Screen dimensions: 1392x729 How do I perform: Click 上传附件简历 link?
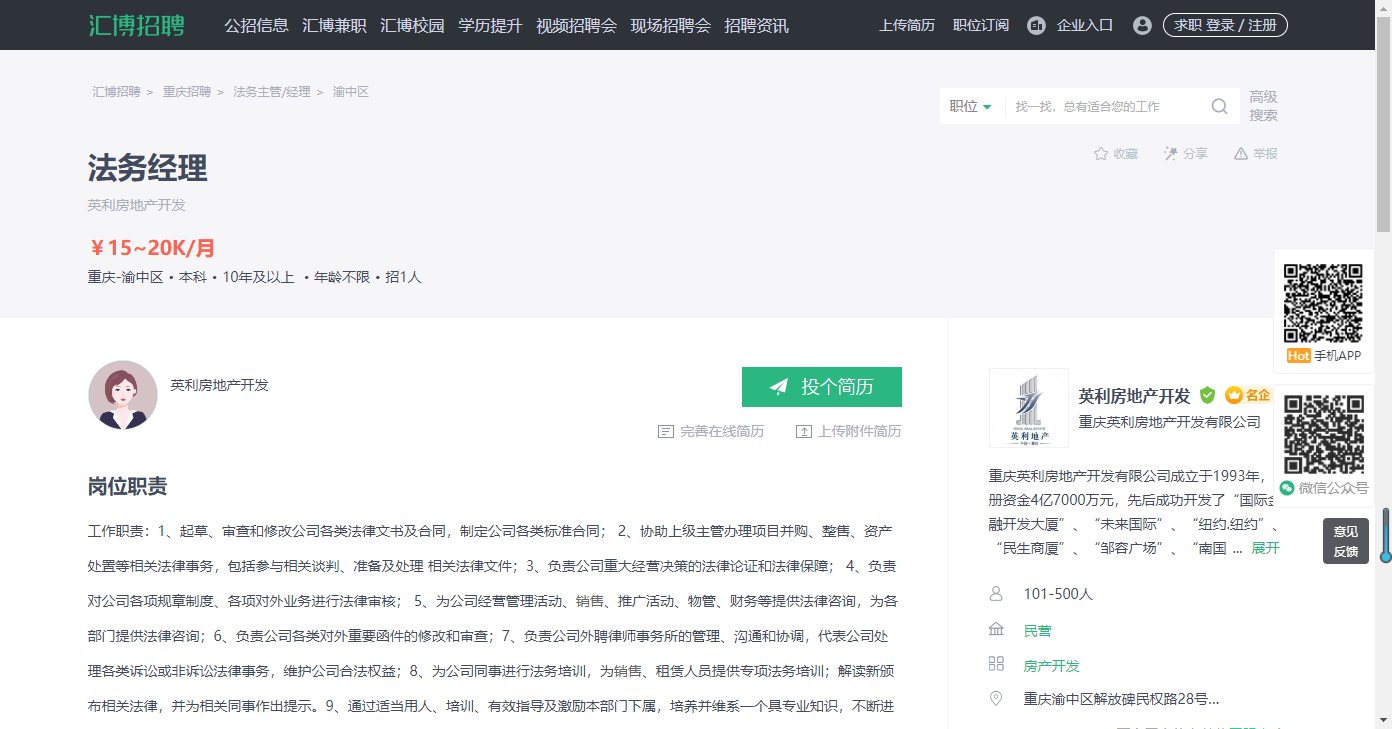point(860,431)
